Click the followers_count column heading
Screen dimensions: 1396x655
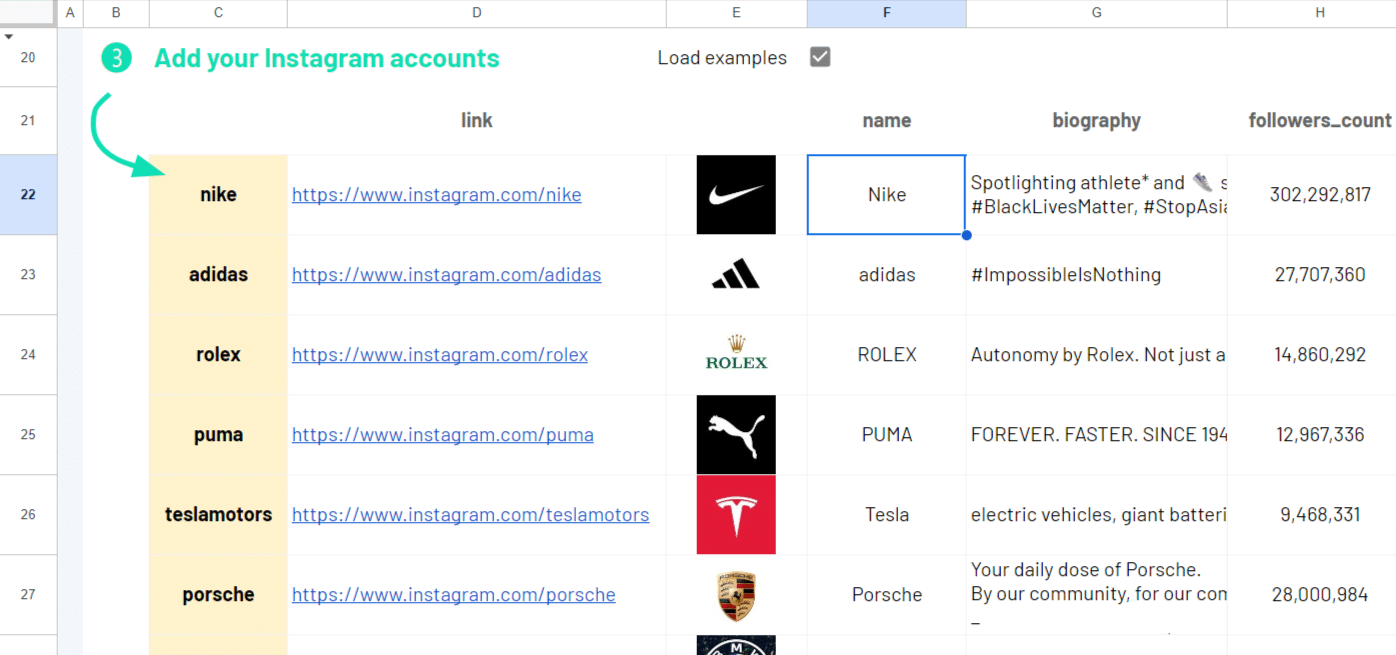[1319, 121]
